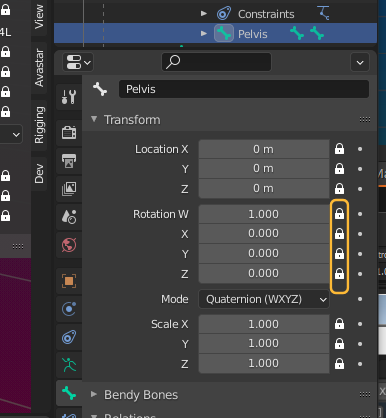Open the World properties tab (globe icon)
This screenshot has width=386, height=418.
point(69,245)
